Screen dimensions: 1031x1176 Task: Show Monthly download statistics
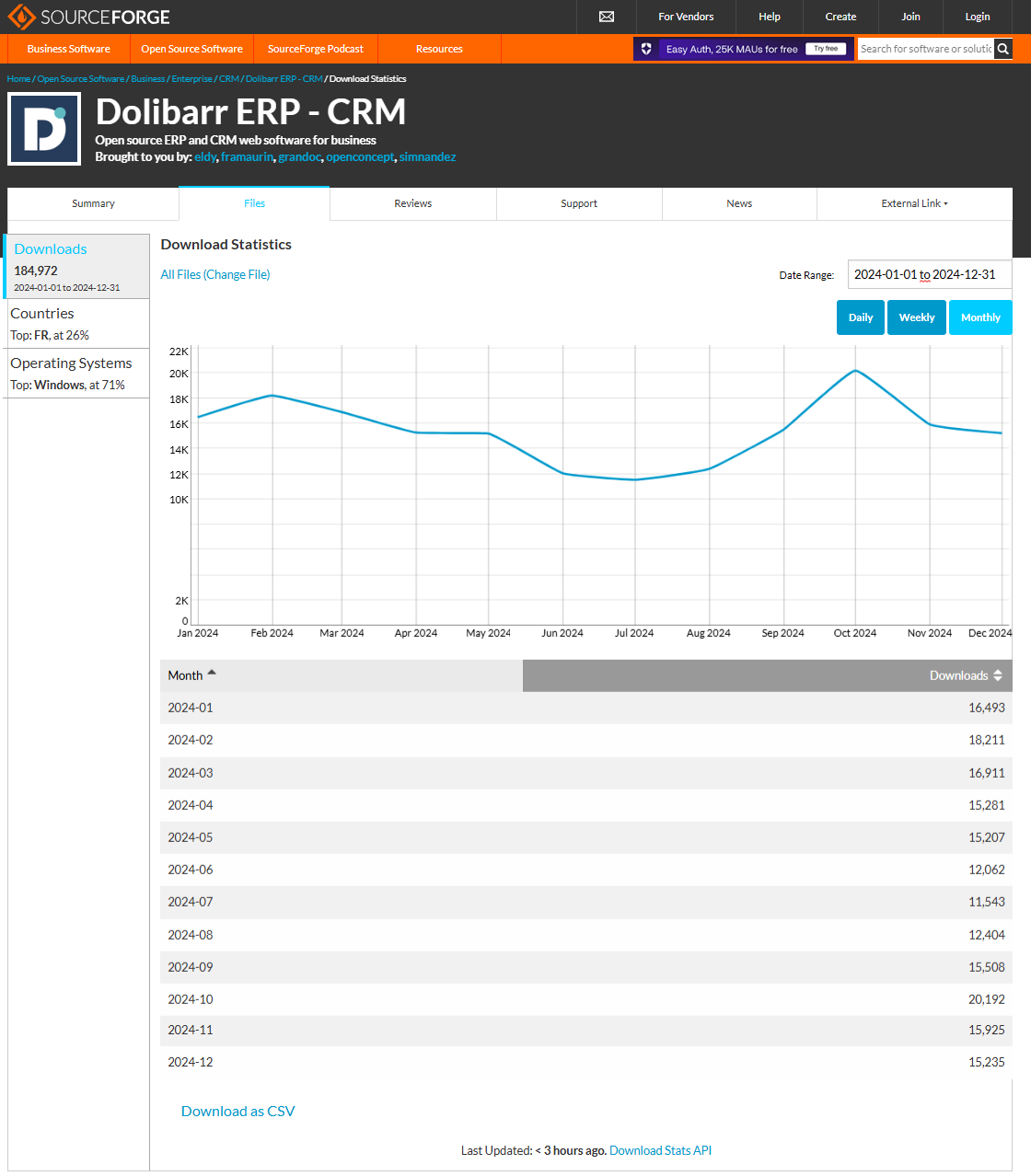coord(980,317)
